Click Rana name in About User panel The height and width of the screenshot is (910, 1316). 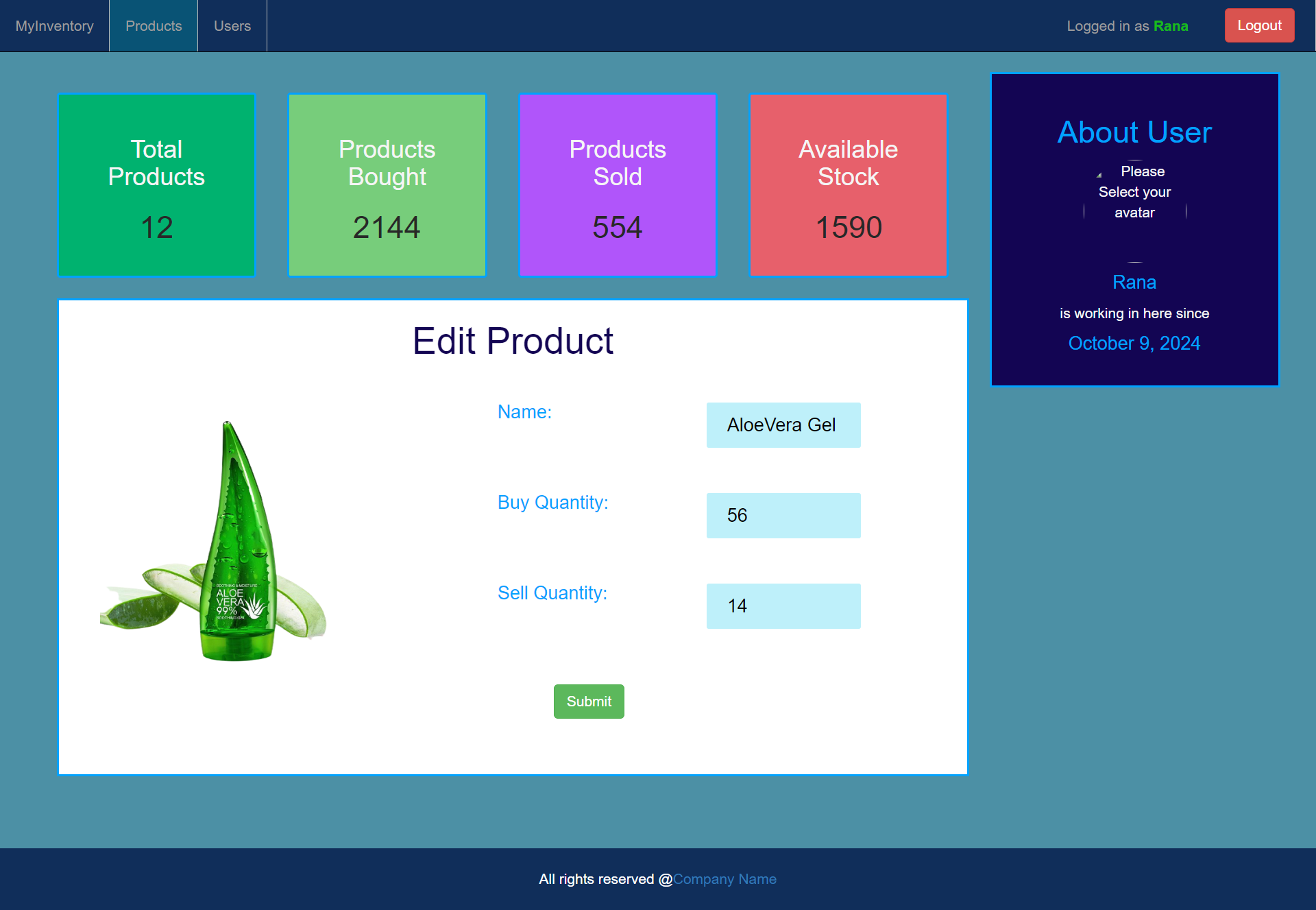[x=1134, y=283]
